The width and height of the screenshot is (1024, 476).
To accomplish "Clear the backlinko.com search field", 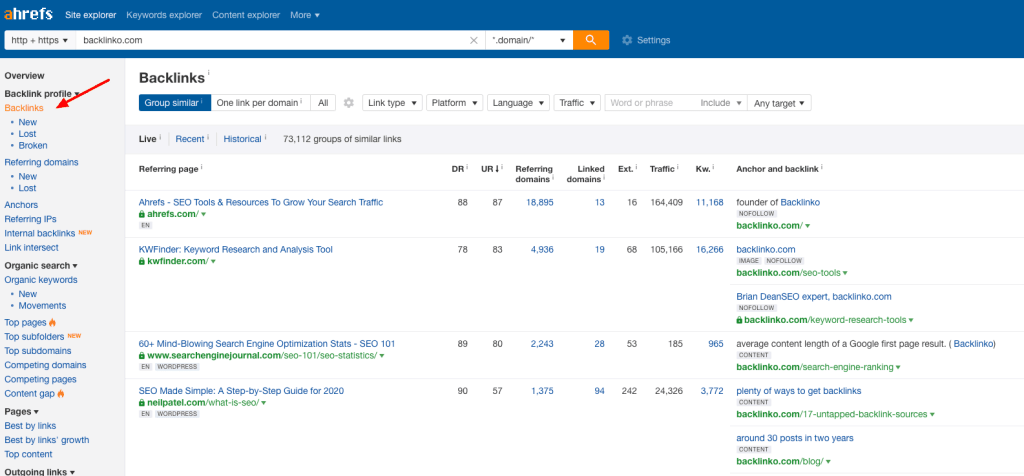I will point(474,40).
